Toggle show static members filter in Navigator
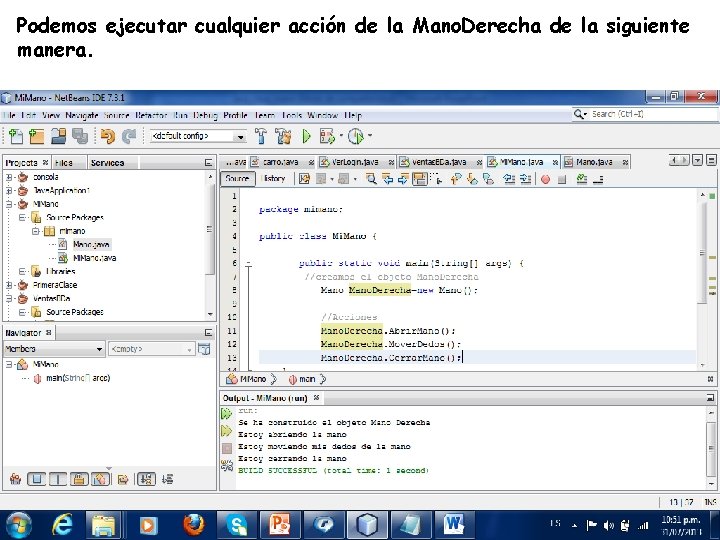The image size is (720, 540). click(x=58, y=479)
